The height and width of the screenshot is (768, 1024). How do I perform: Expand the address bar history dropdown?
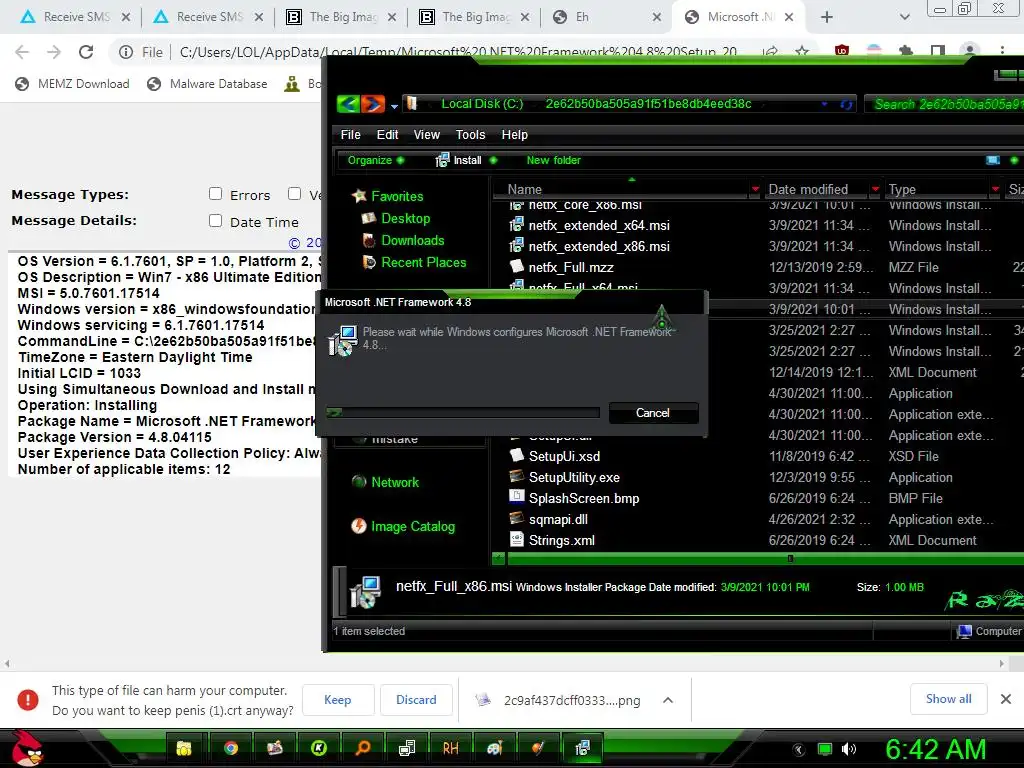[x=825, y=104]
